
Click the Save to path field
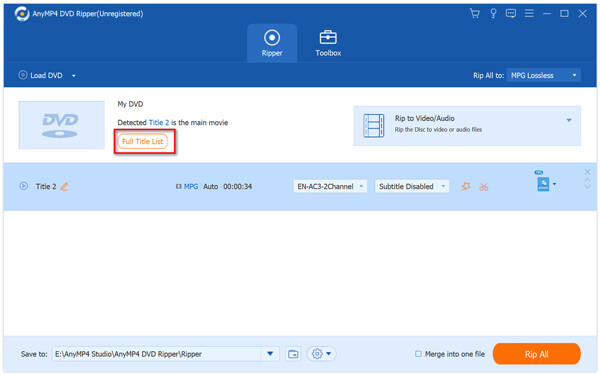pos(156,354)
